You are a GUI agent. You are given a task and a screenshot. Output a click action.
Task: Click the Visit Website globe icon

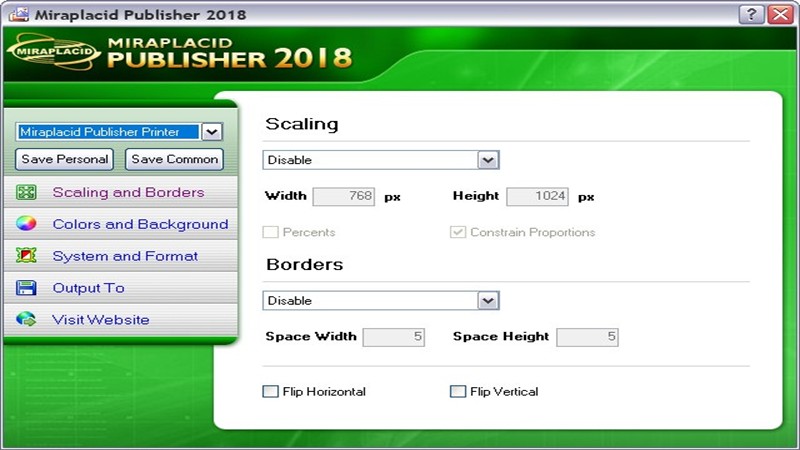click(26, 319)
